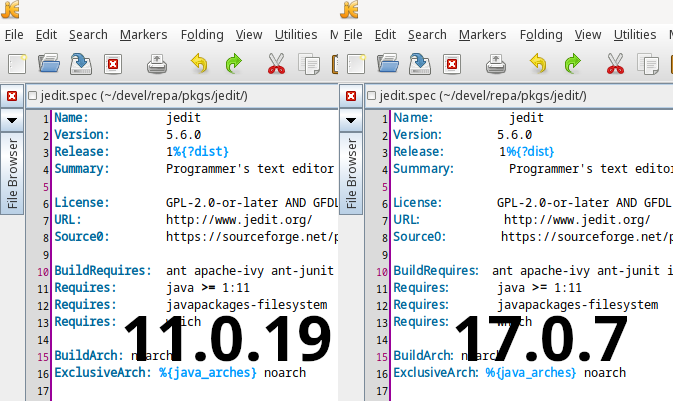Click New File icon in left window
The height and width of the screenshot is (401, 673).
point(16,65)
